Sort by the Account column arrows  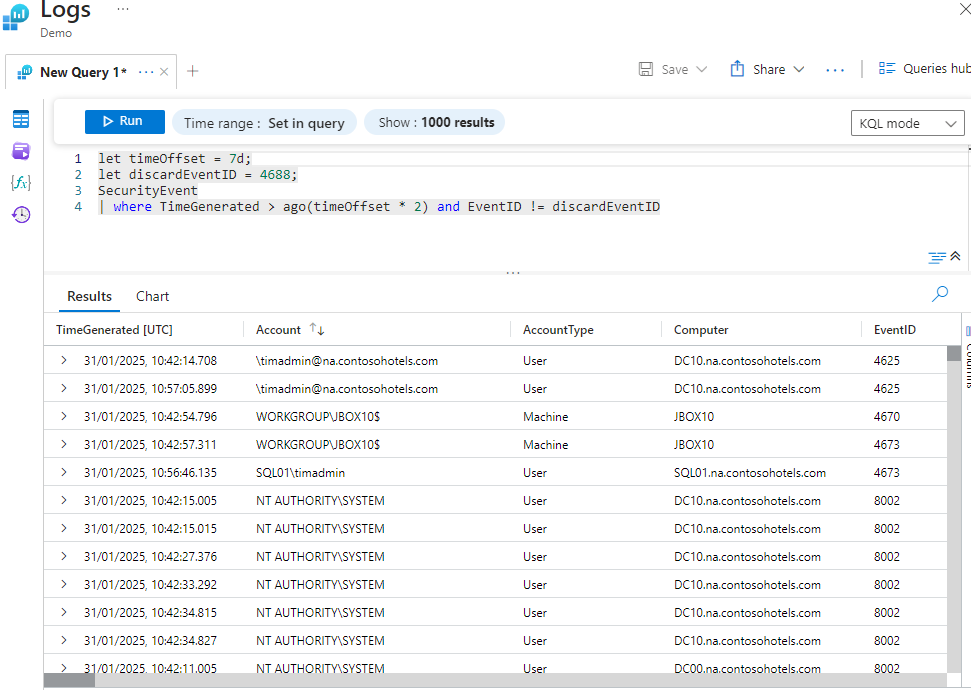pyautogui.click(x=317, y=329)
